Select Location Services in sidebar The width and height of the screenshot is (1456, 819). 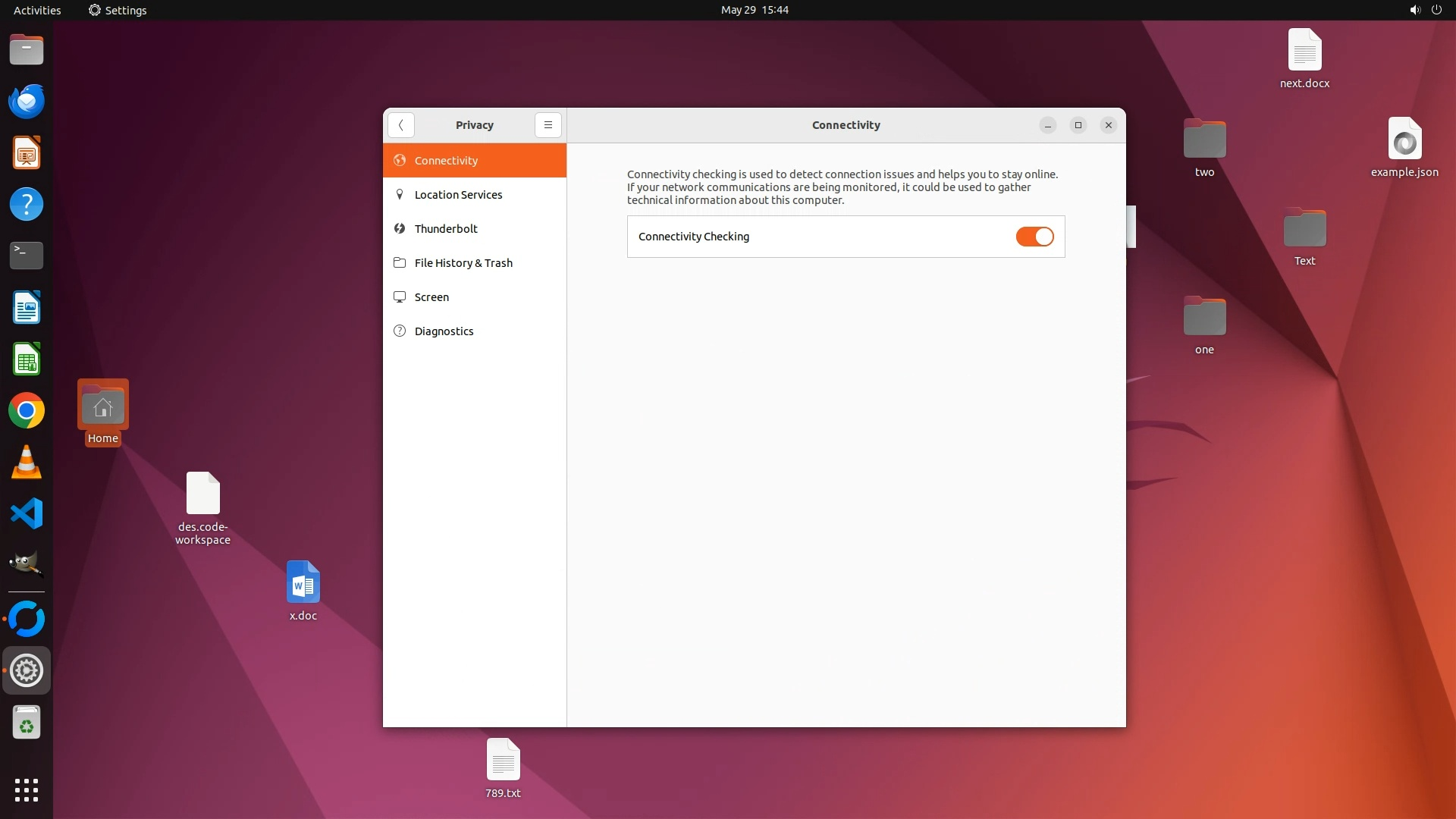coord(458,195)
